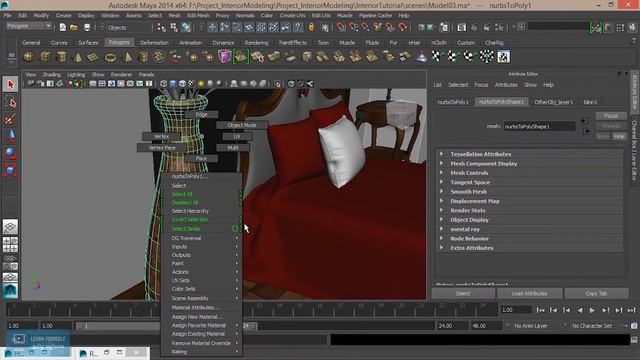The width and height of the screenshot is (640, 360).
Task: Create a polygon torus from shelf
Action: click(110, 56)
